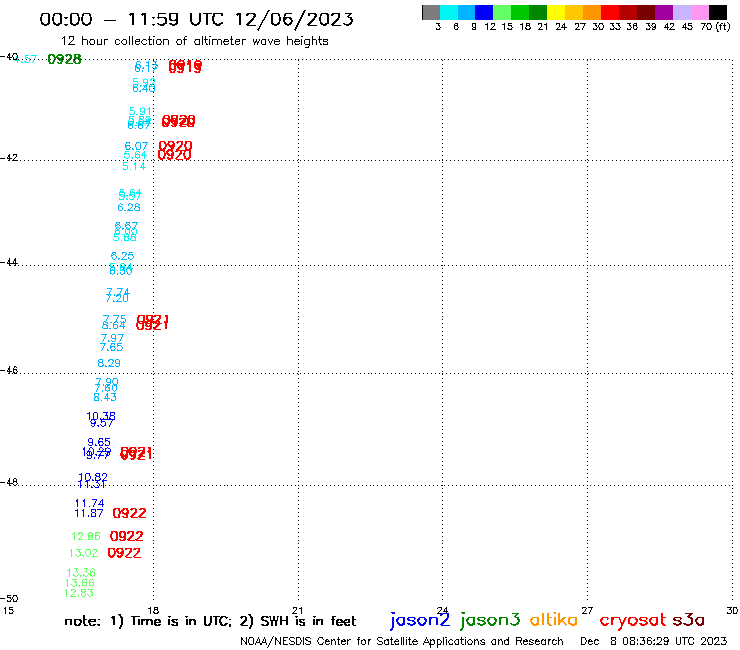Viewport: 740px width, 650px height.
Task: Click the lavender swatch in the color scale
Action: pos(682,12)
